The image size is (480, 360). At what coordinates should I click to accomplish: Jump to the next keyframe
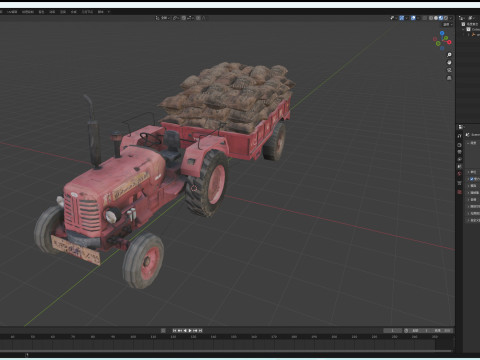195,331
